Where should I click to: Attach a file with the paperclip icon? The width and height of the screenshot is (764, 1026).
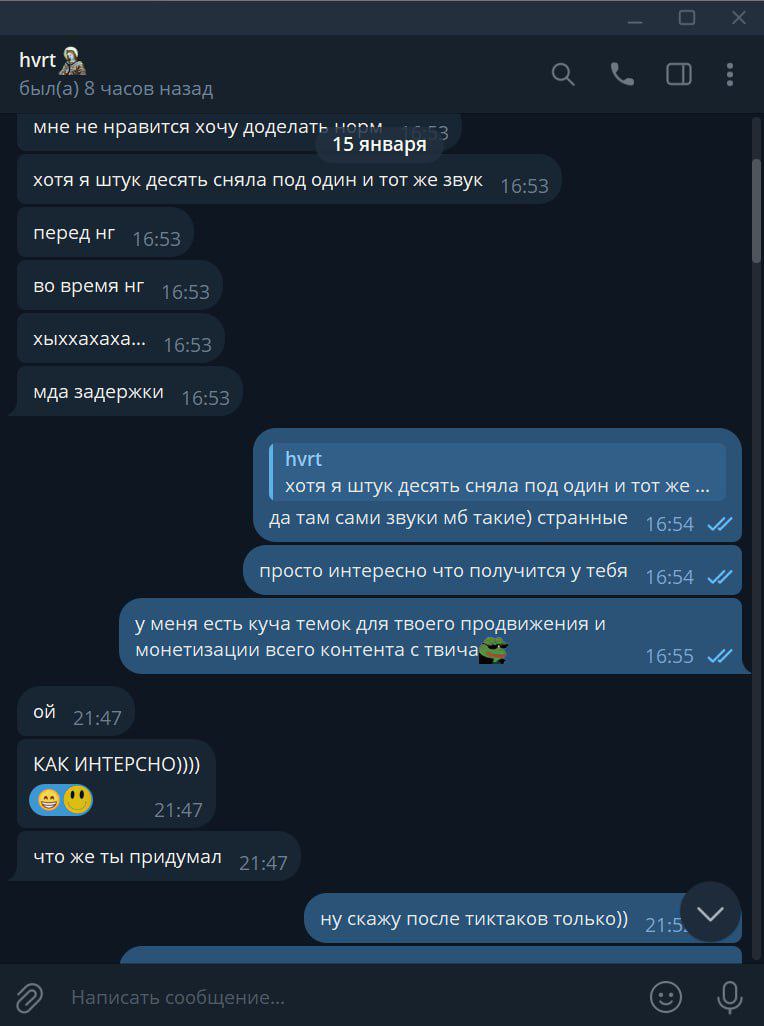click(29, 997)
